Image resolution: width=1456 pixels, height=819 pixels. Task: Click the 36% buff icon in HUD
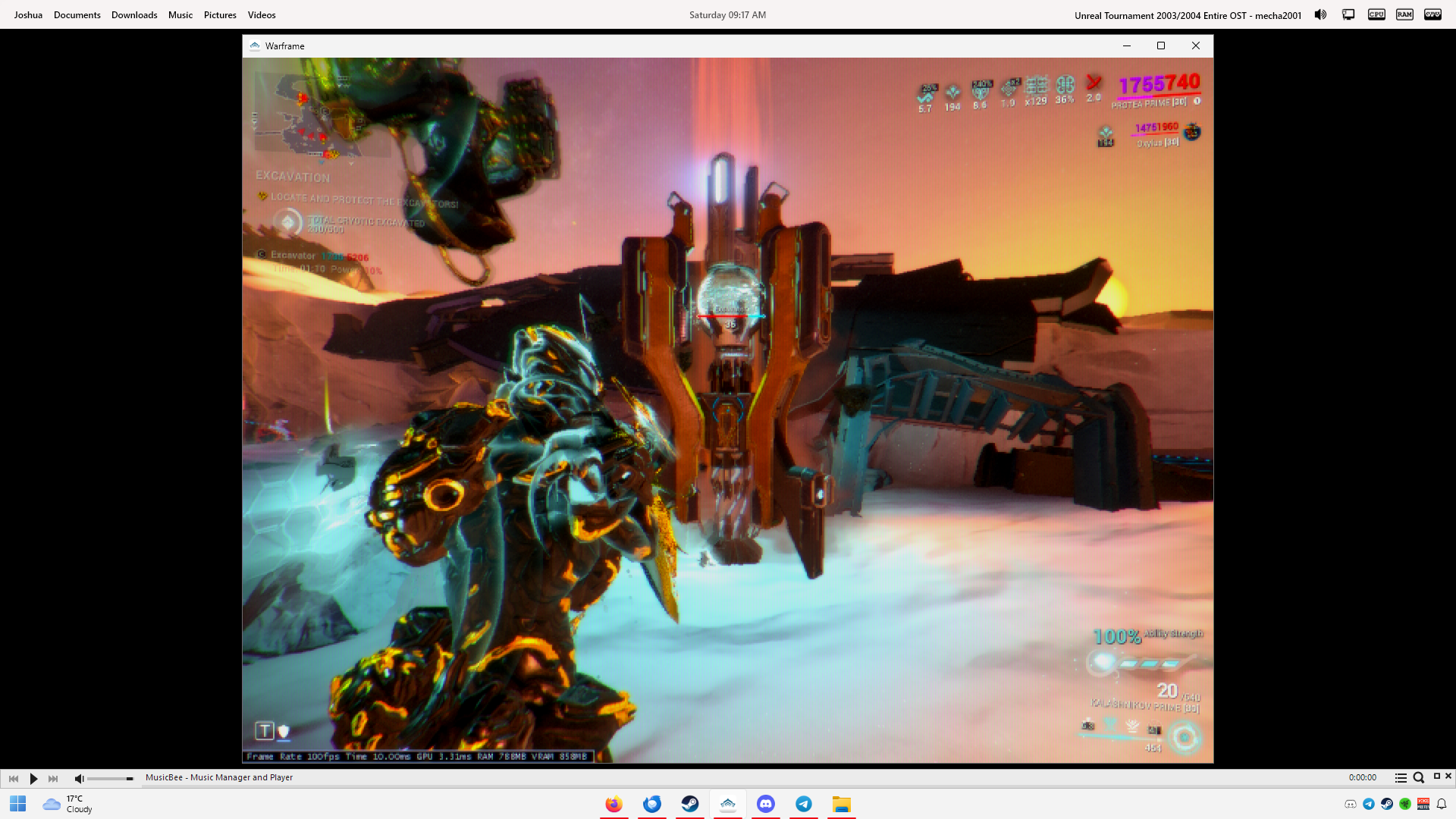tap(1065, 89)
